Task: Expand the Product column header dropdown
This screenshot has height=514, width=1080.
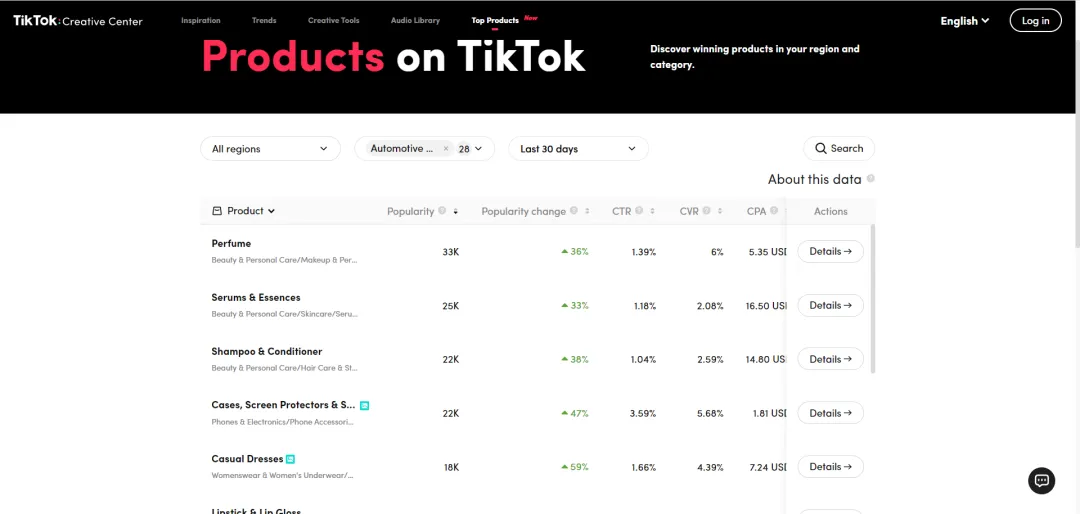Action: point(244,211)
